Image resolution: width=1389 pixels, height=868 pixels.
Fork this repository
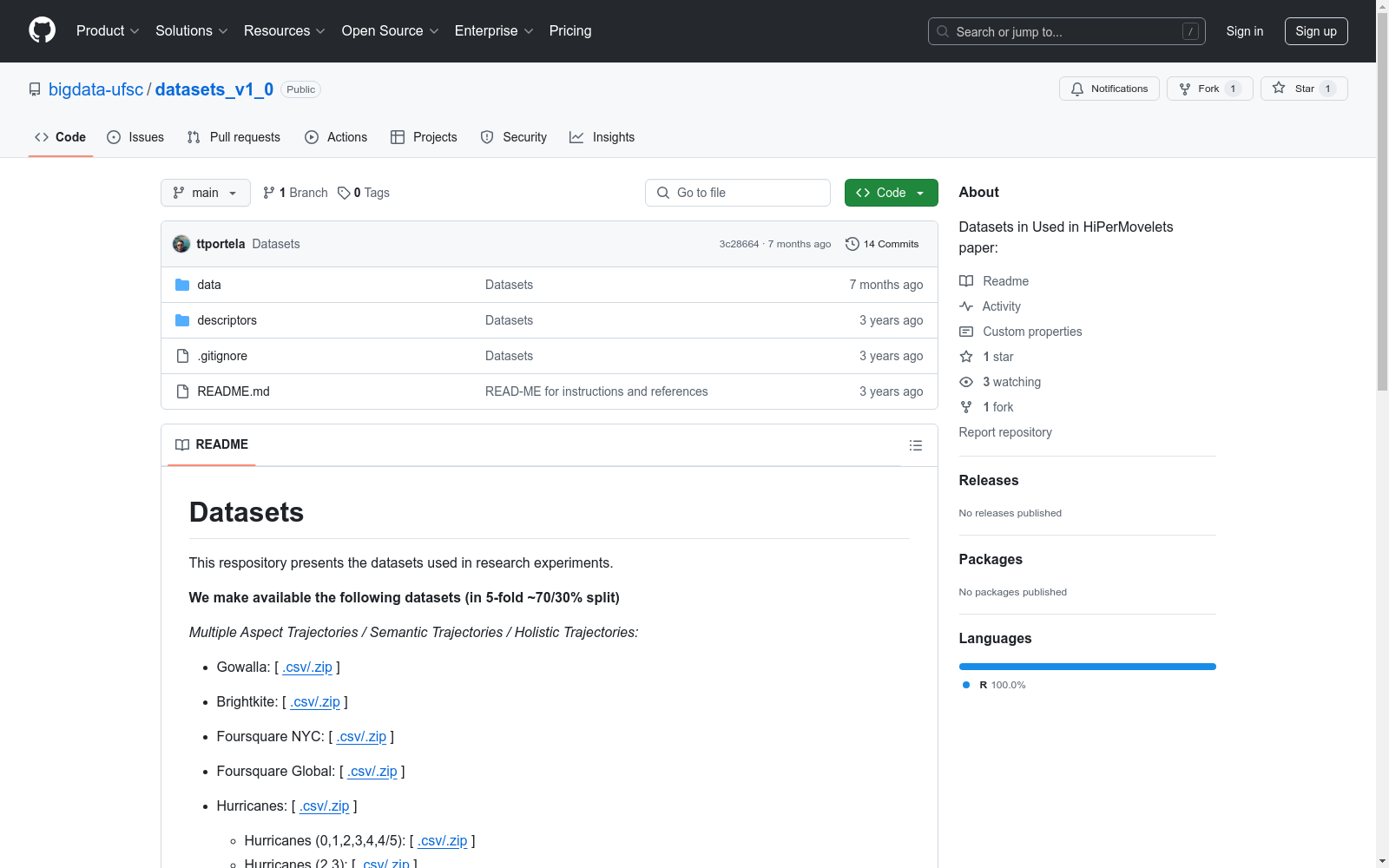[x=1209, y=89]
